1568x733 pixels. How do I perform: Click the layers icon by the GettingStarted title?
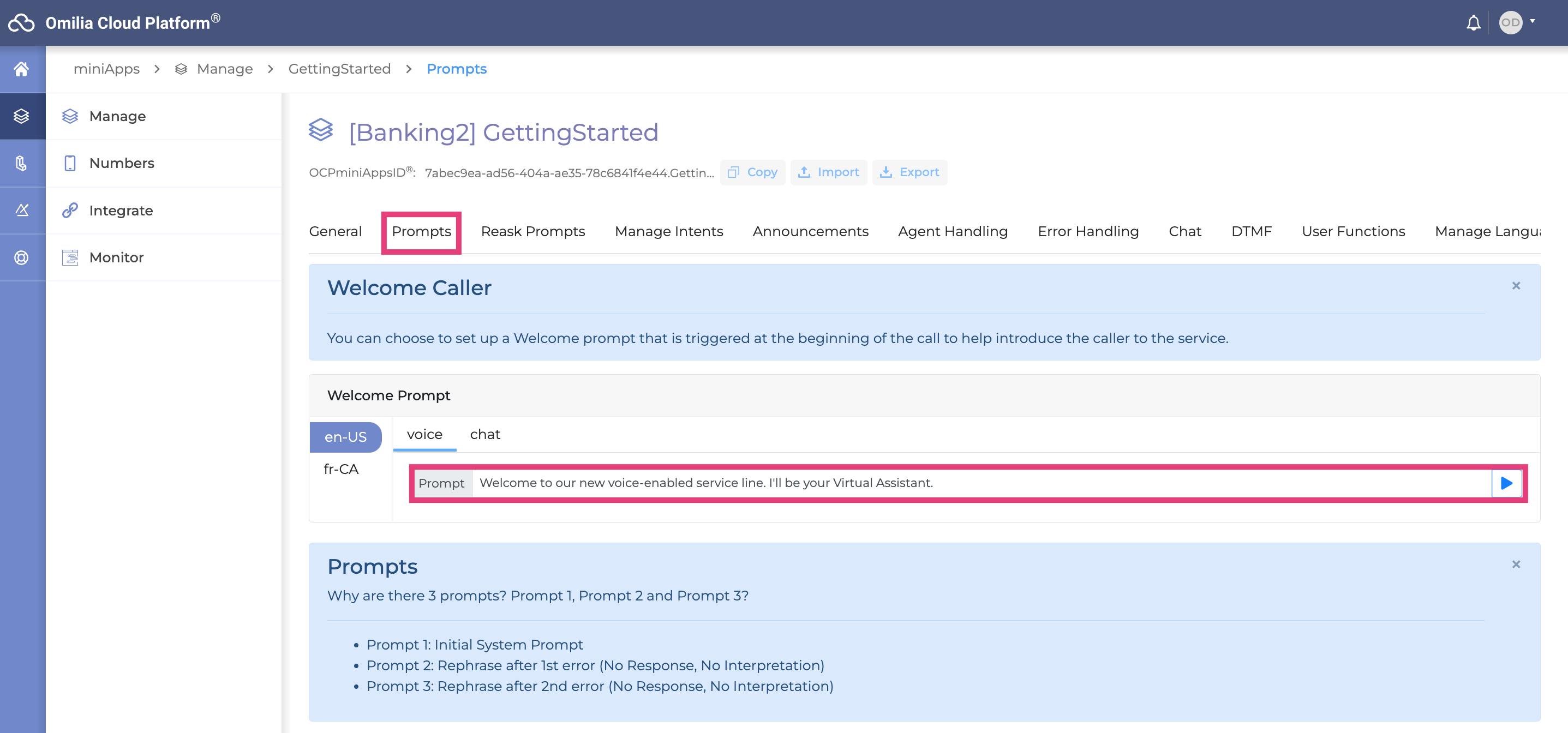pos(321,130)
